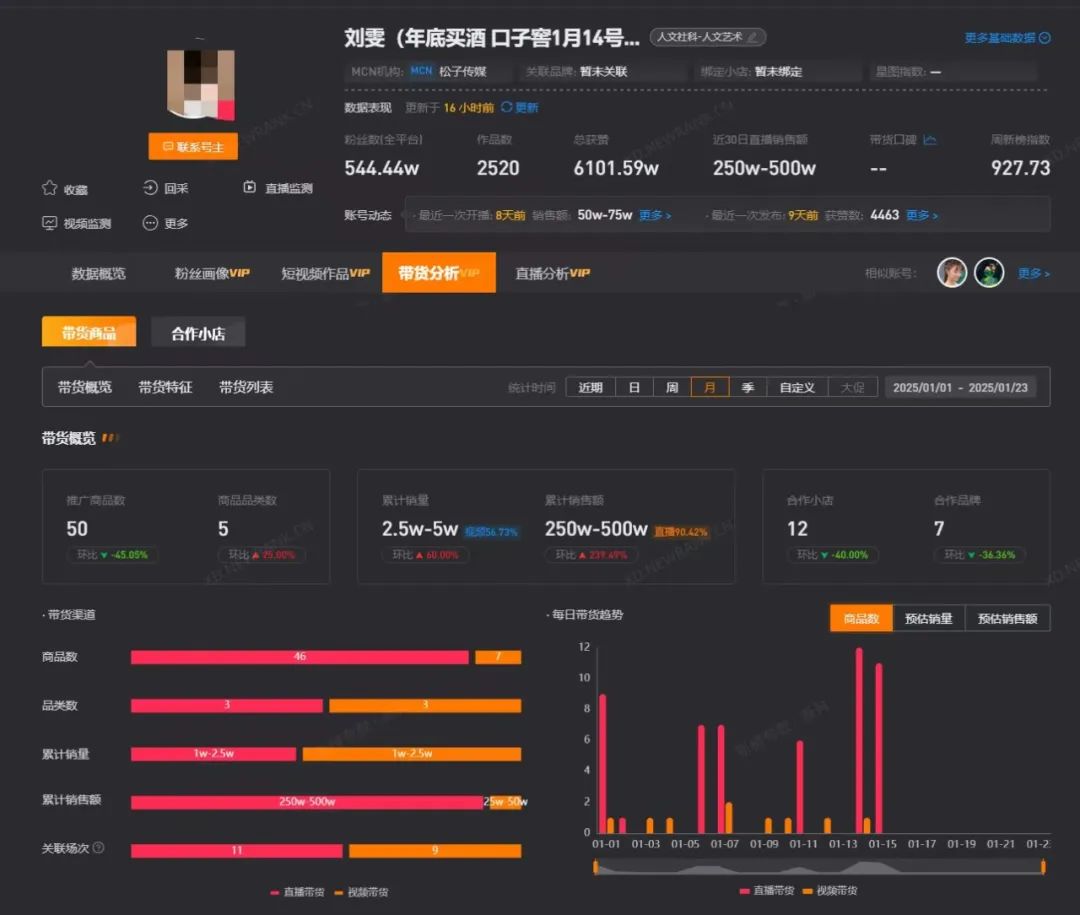
Task: Click the edit pencil on 人文社科 tag
Action: click(752, 37)
